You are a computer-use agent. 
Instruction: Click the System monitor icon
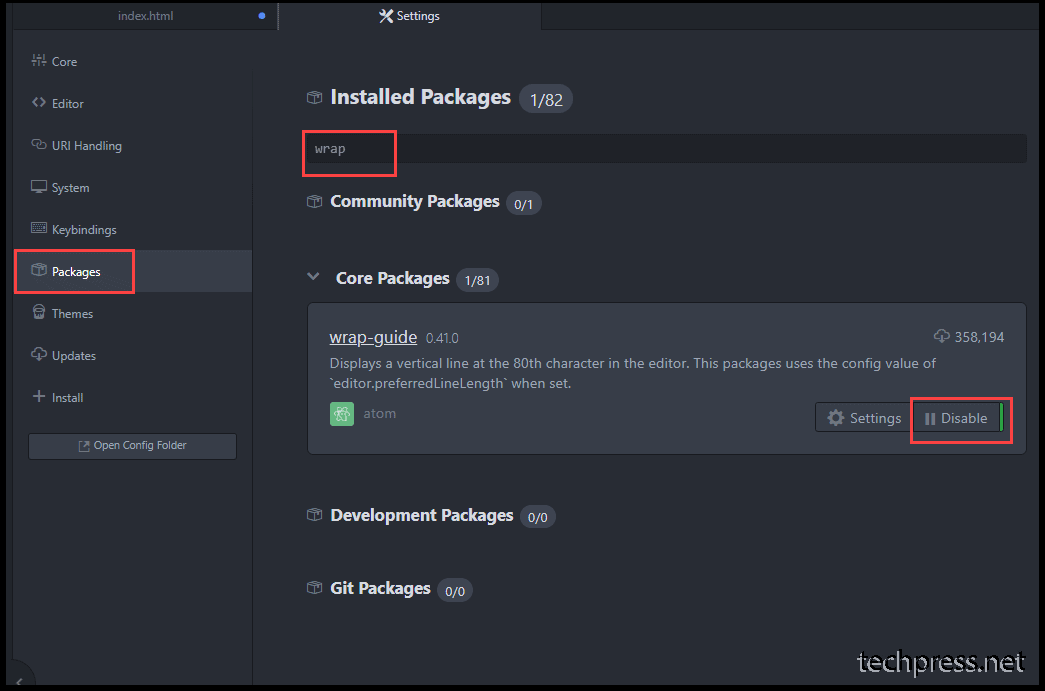tap(39, 187)
